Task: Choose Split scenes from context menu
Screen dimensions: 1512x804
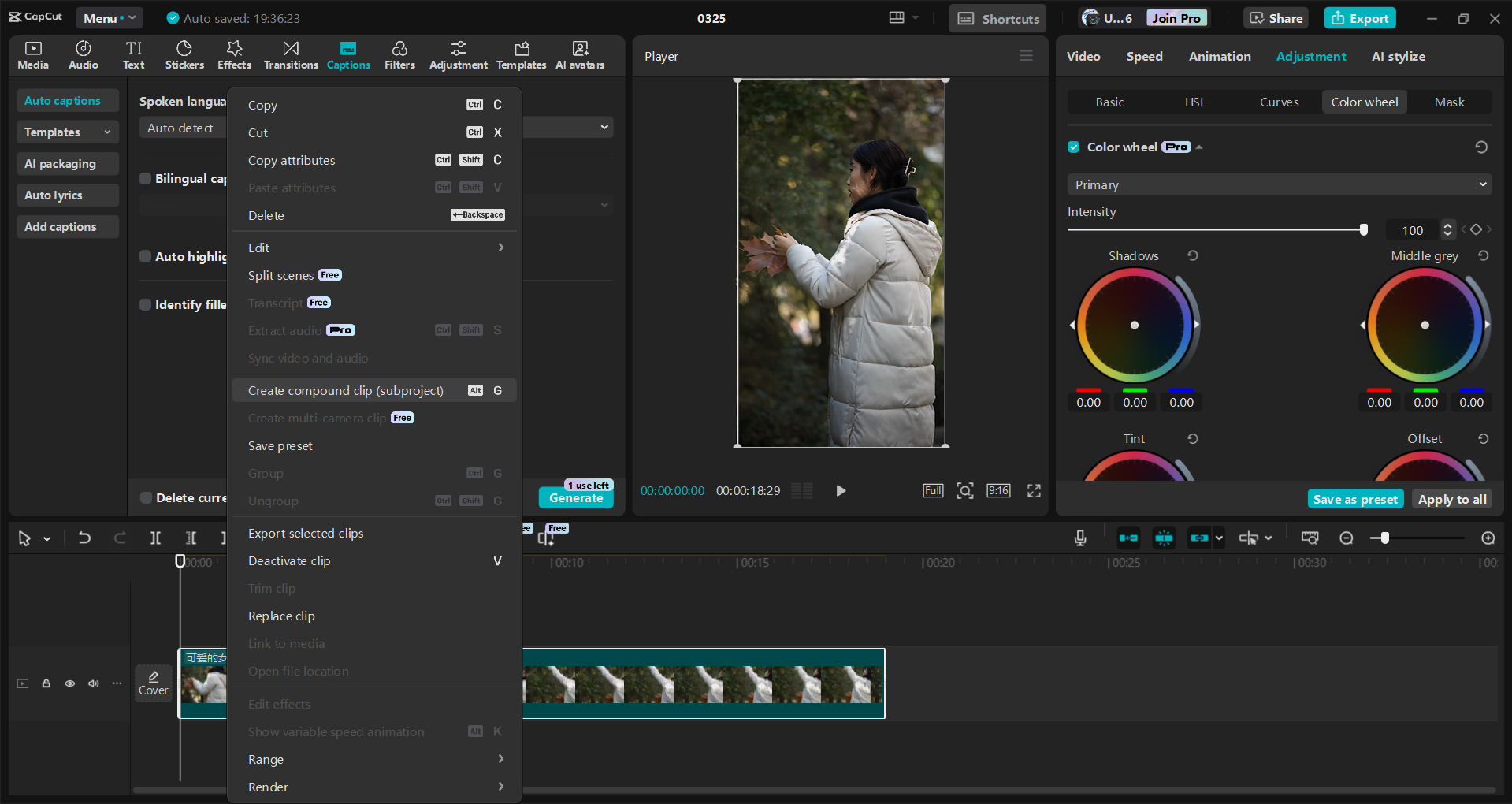Action: [281, 275]
